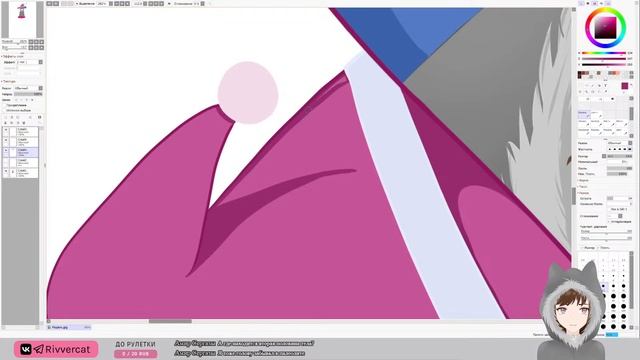This screenshot has height=360, width=640.
Task: Open the Выделение dropdown in top toolbar
Action: point(84,3)
